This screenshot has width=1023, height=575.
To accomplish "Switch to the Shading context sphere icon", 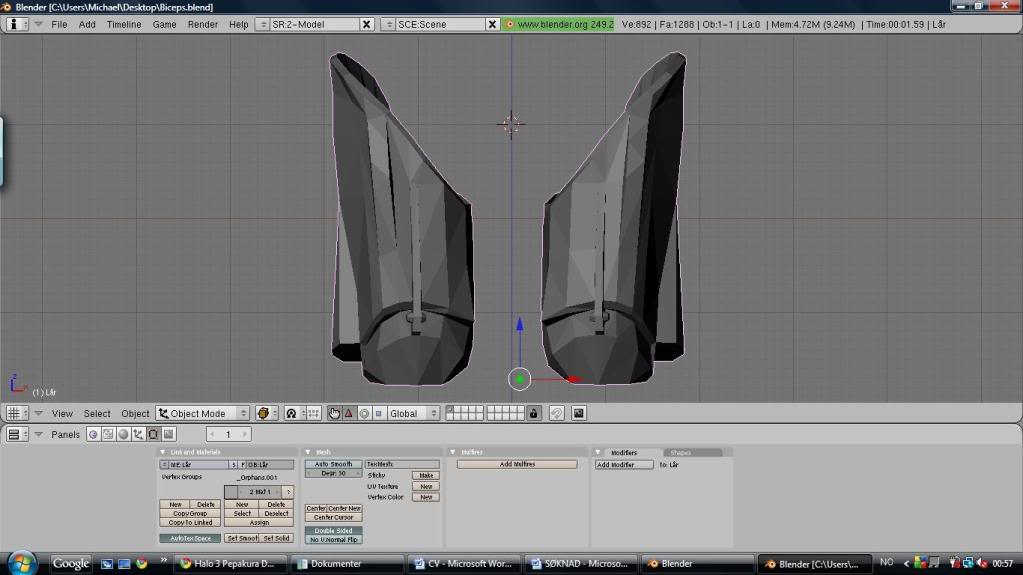I will coord(123,434).
